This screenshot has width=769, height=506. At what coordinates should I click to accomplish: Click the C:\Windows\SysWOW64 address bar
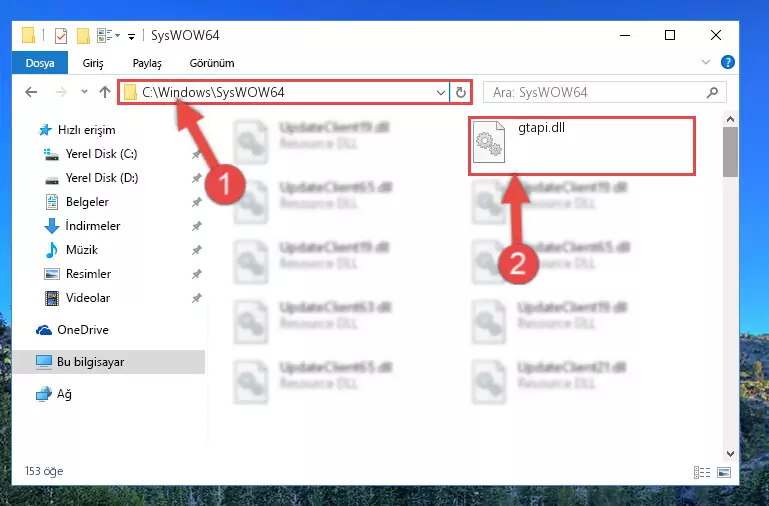tap(283, 92)
